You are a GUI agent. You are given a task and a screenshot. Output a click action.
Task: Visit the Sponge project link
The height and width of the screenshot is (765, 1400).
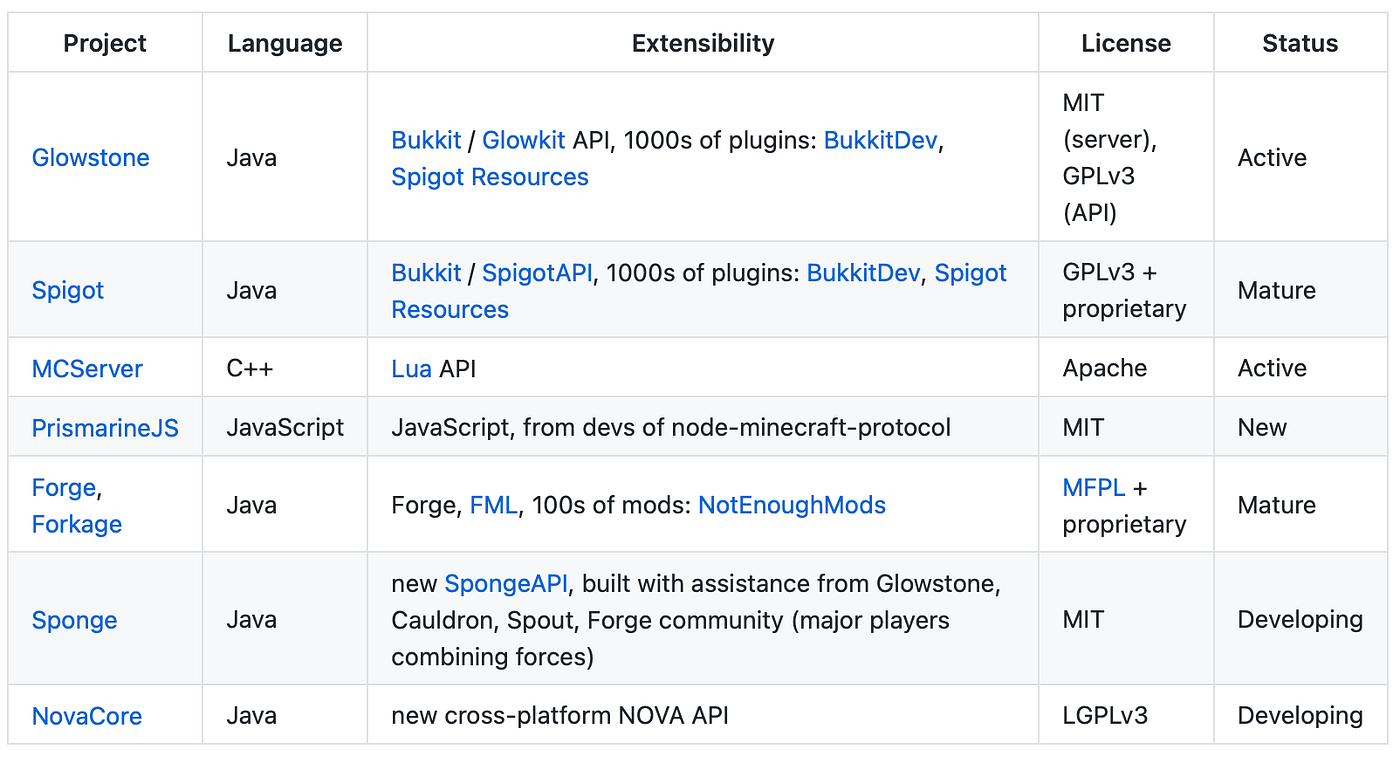pyautogui.click(x=74, y=620)
